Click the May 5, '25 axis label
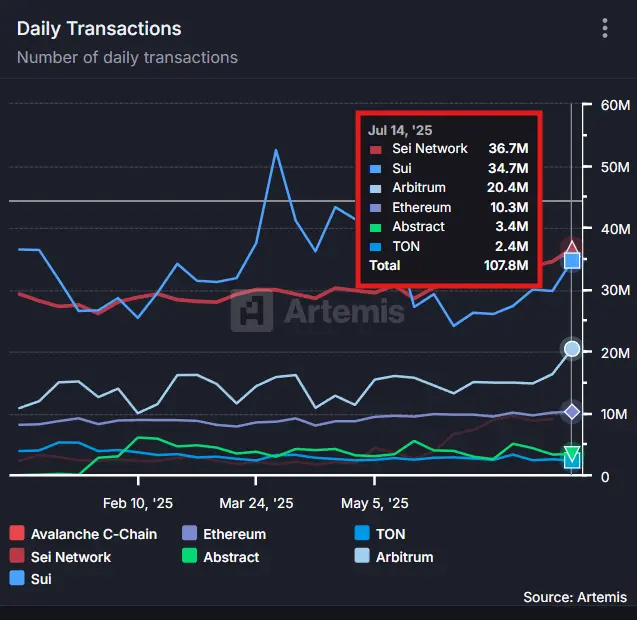Image resolution: width=637 pixels, height=620 pixels. pos(375,503)
